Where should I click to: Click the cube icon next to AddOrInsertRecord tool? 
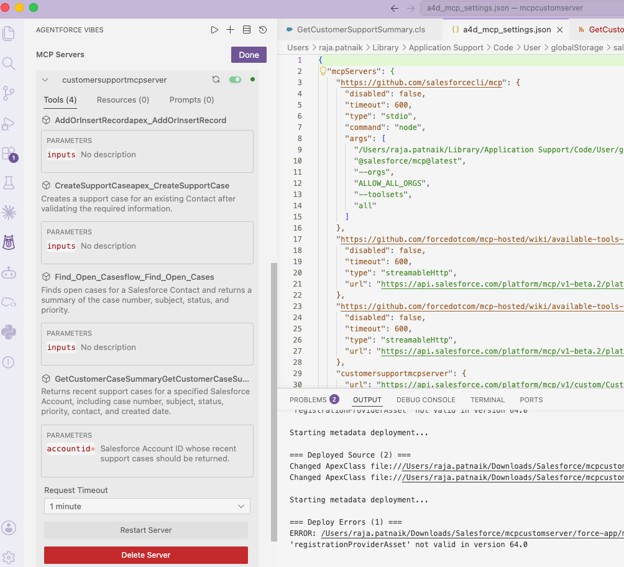coord(46,120)
